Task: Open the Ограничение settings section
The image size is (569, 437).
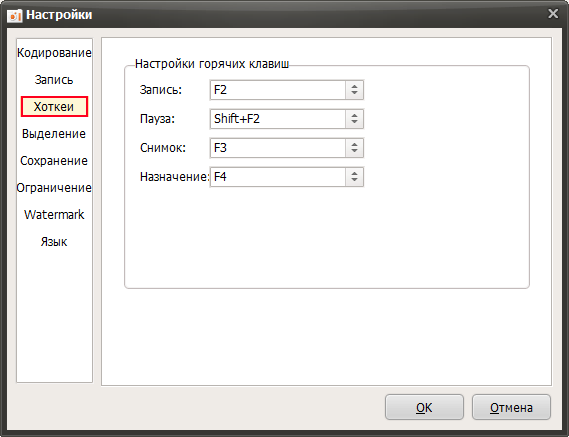Action: 54,188
